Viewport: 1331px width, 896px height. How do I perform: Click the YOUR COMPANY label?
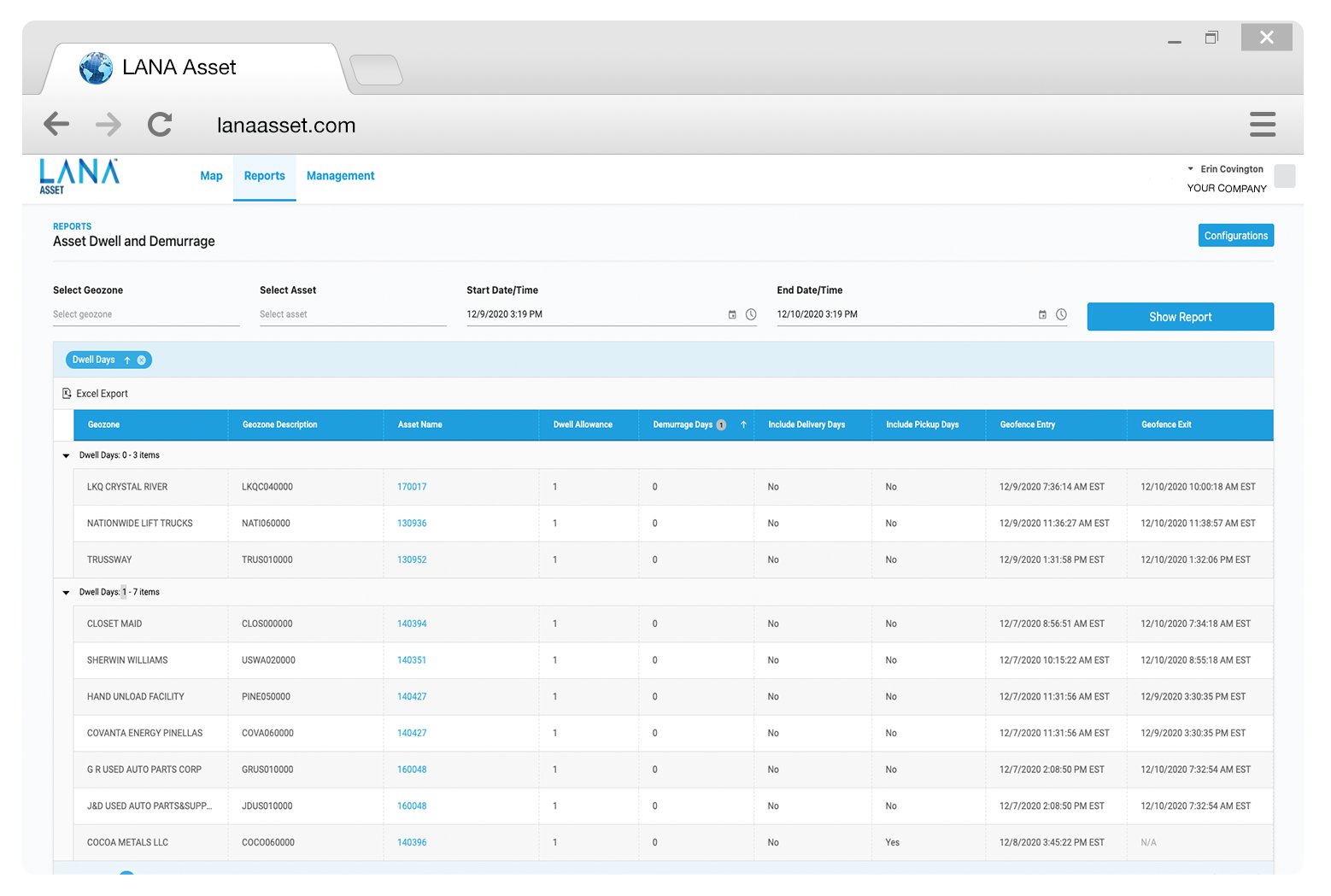click(1227, 189)
